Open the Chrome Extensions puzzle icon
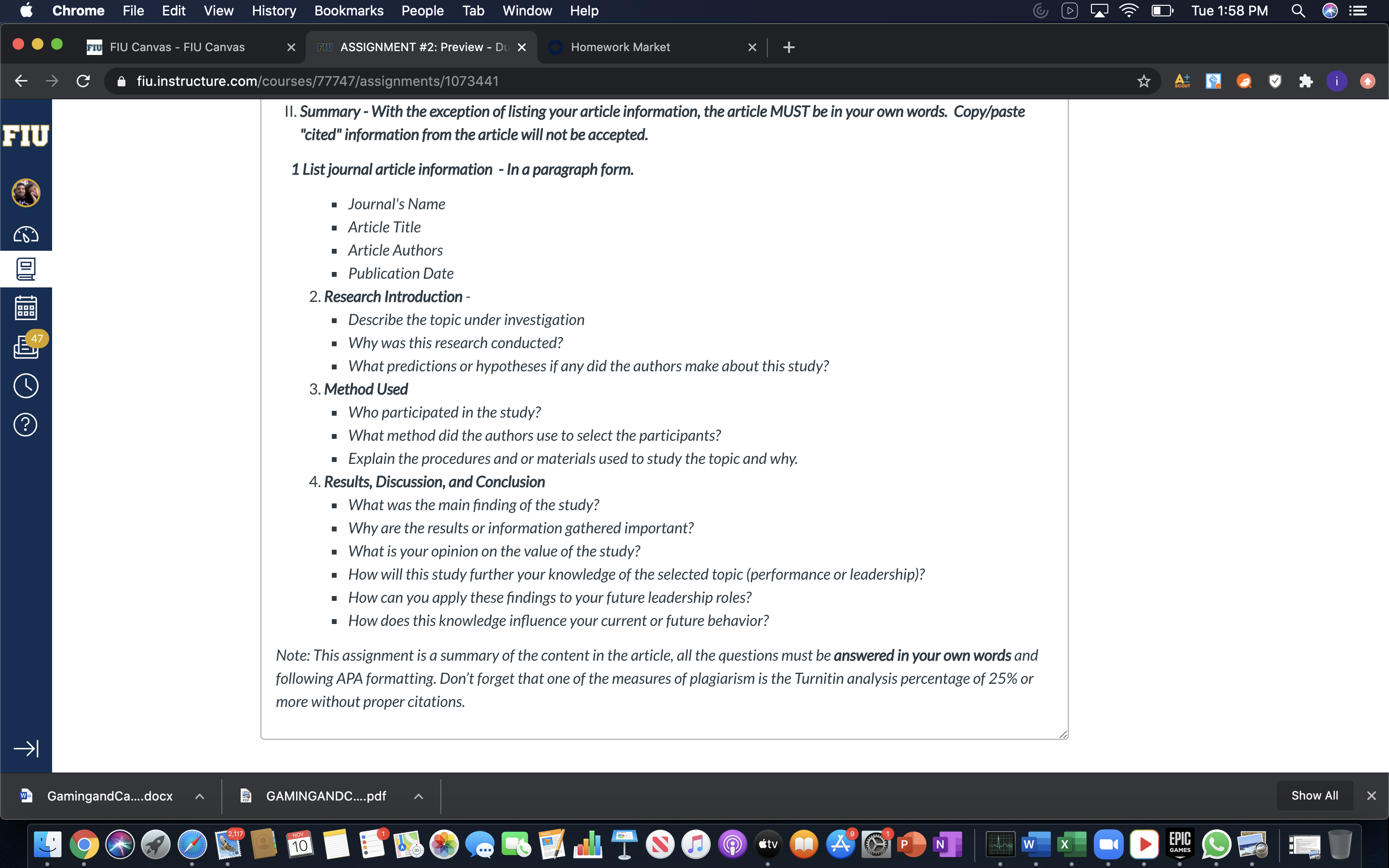Screen dimensions: 1389x868 tap(1307, 81)
